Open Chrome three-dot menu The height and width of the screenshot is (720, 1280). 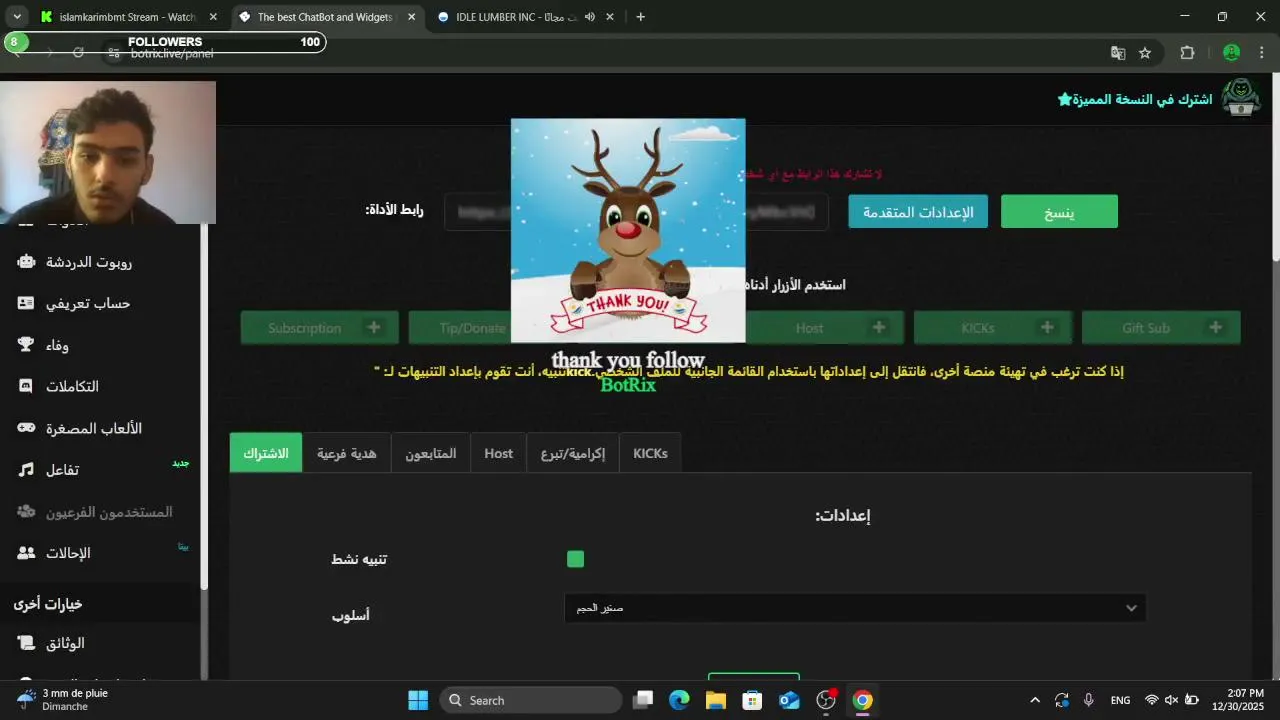(x=1261, y=53)
